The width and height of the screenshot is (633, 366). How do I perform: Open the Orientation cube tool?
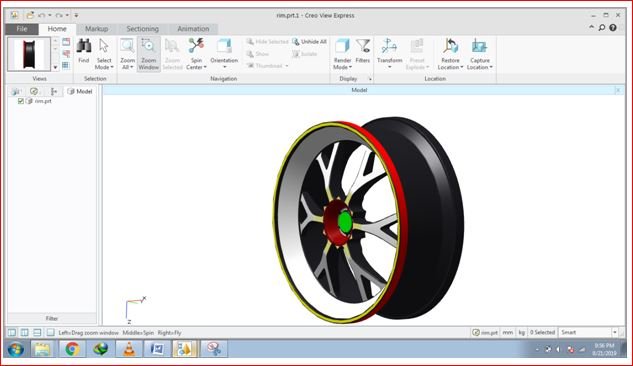224,46
